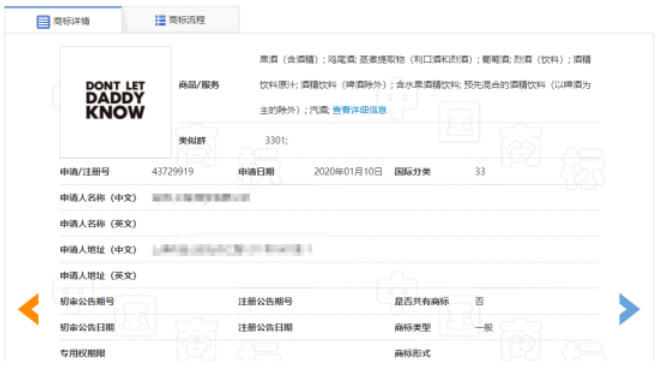Click the 申请人名称（英文） label
This screenshot has height=372, width=662.
point(98,223)
